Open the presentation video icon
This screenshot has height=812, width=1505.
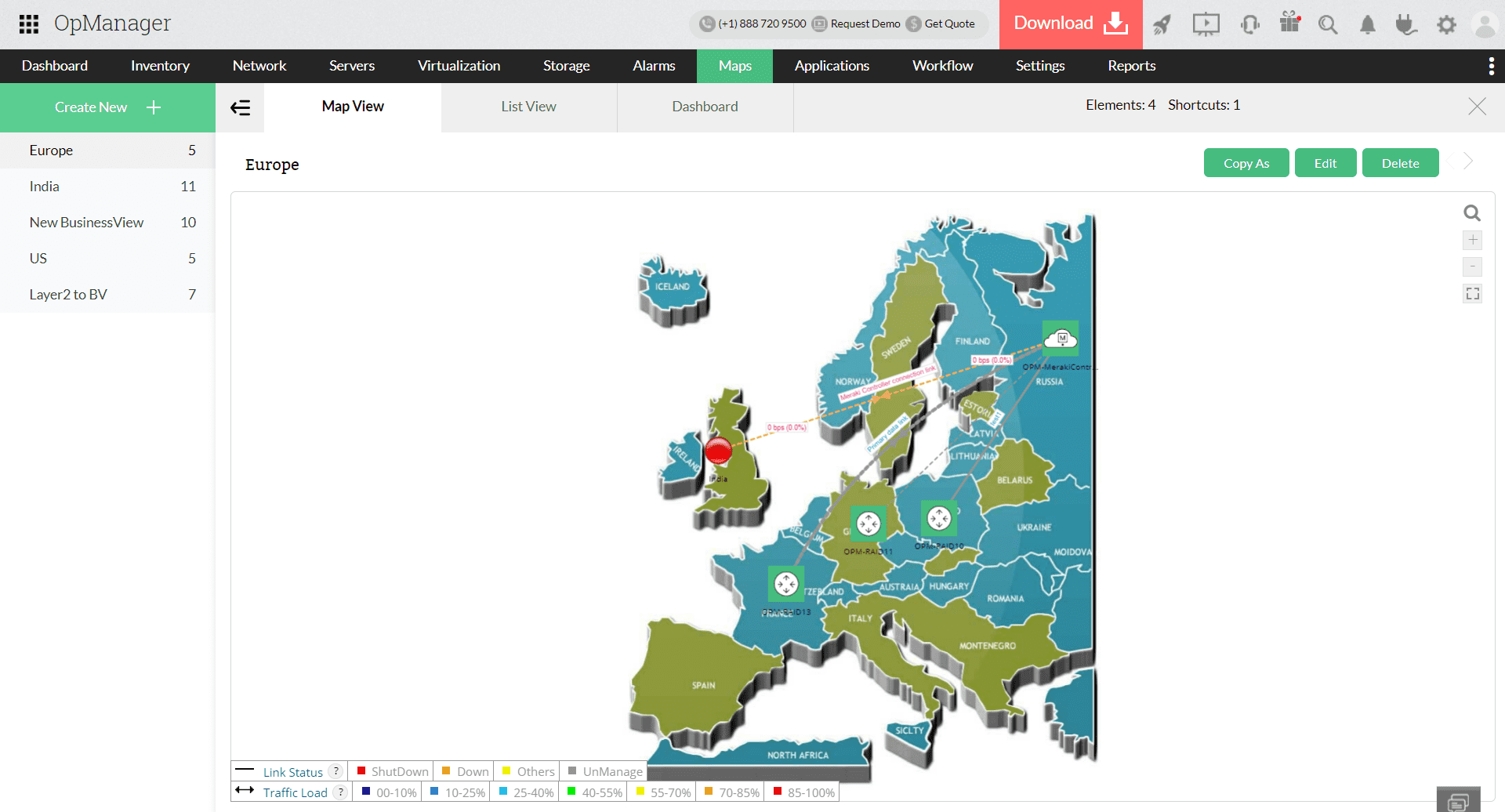coord(1206,24)
